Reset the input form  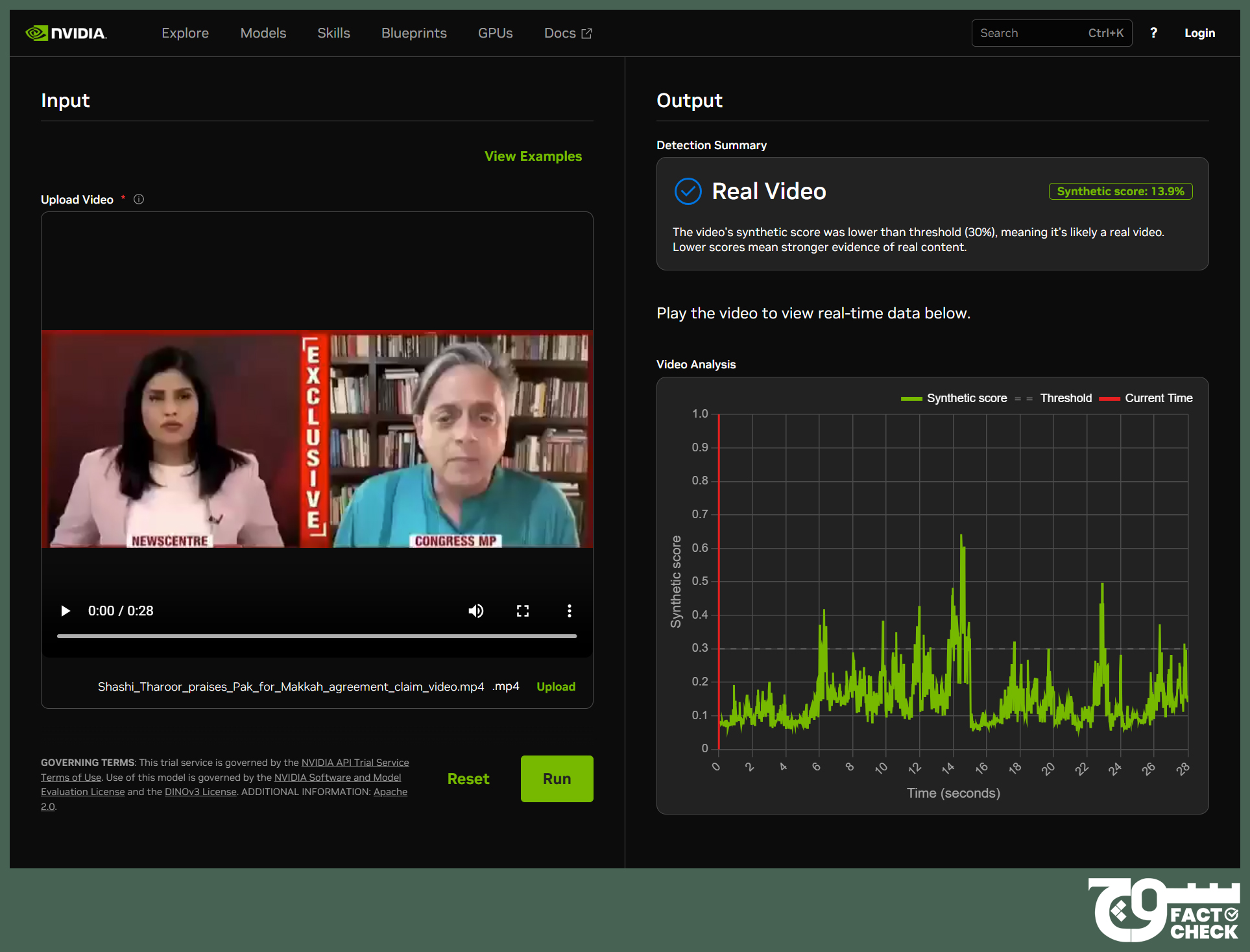pos(468,779)
